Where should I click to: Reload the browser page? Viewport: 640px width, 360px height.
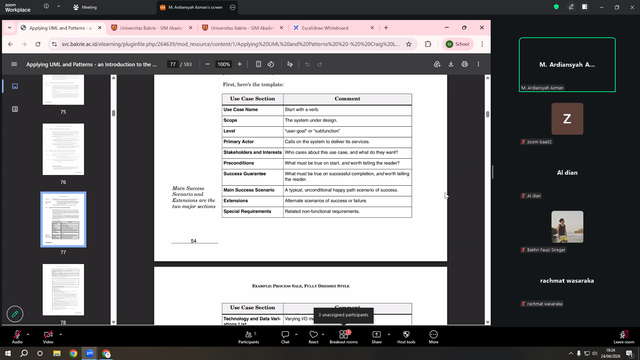[x=38, y=44]
